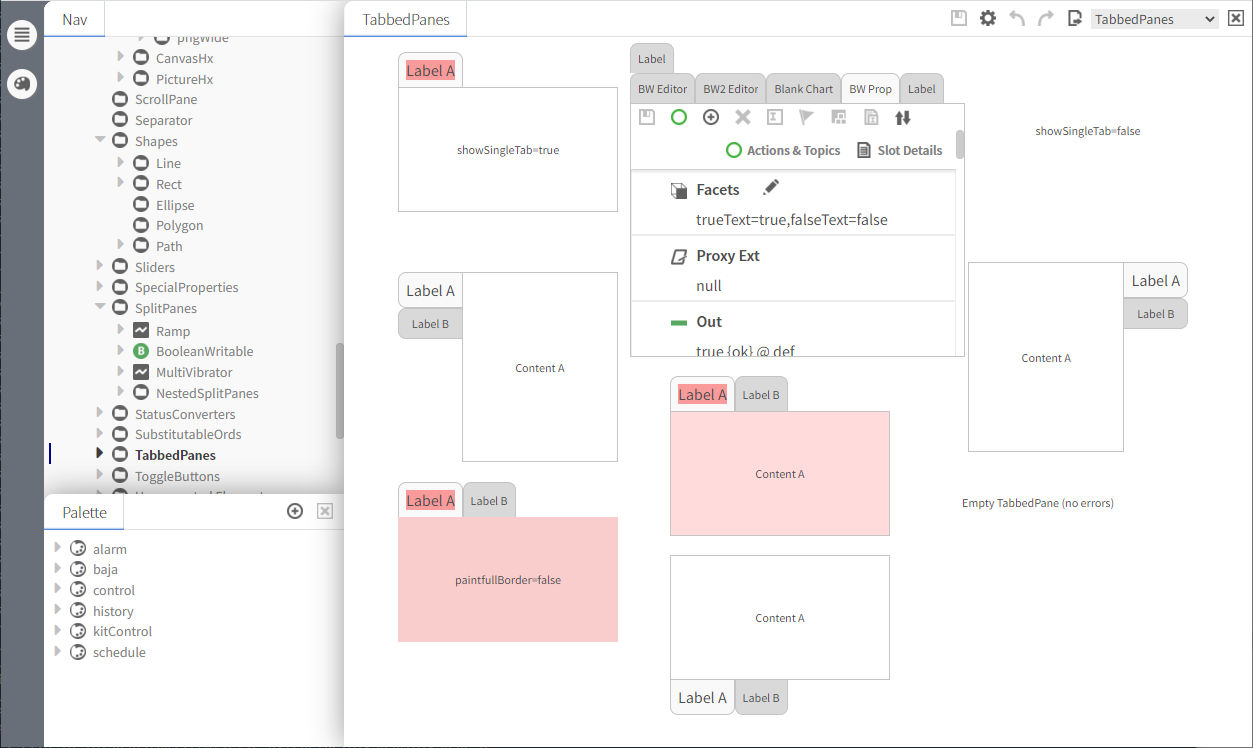1253x748 pixels.
Task: Open the settings gear in the TabbedPanes header
Action: pos(988,18)
